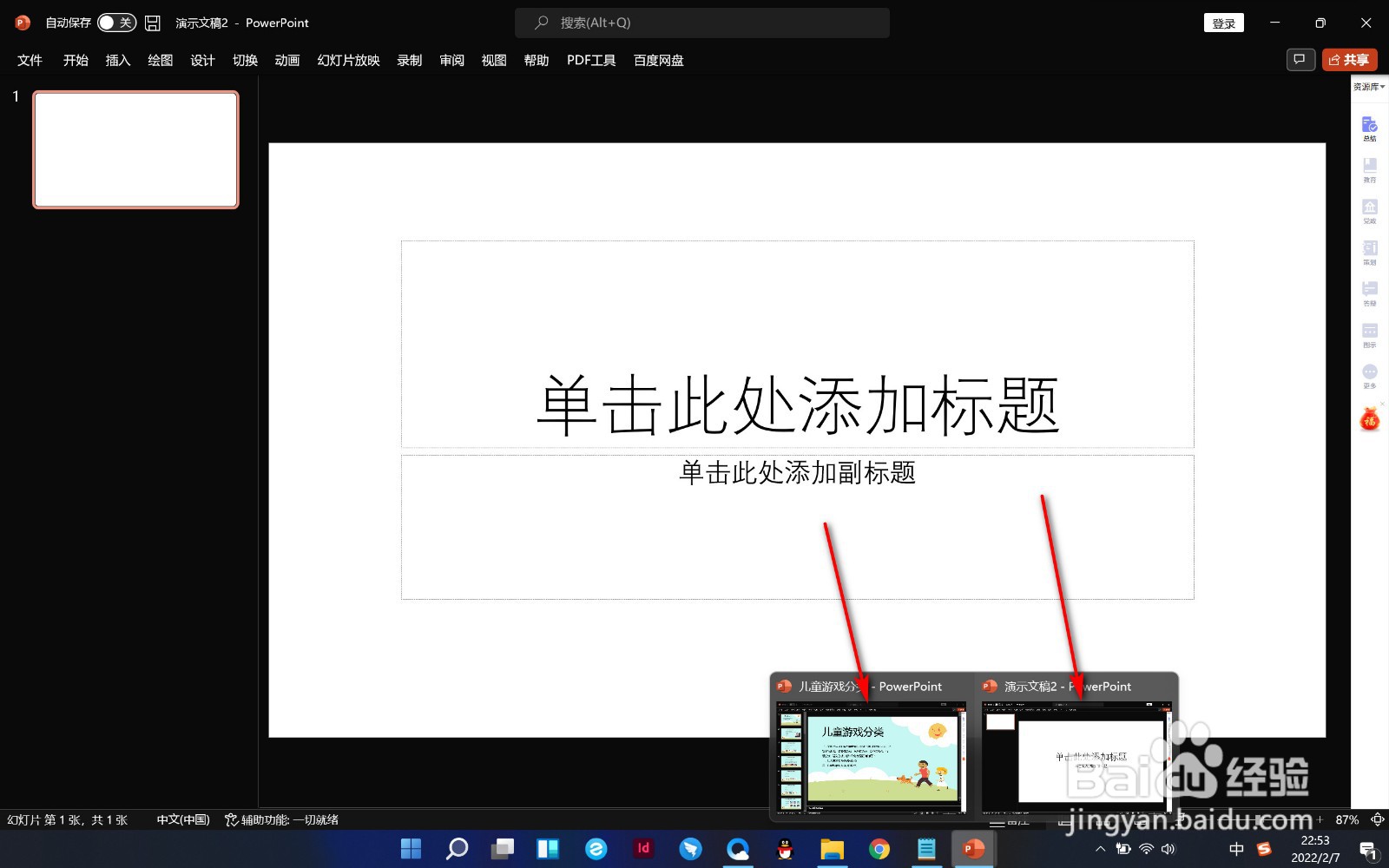The width and height of the screenshot is (1389, 868).
Task: Click the 87% zoom level
Action: [x=1346, y=819]
